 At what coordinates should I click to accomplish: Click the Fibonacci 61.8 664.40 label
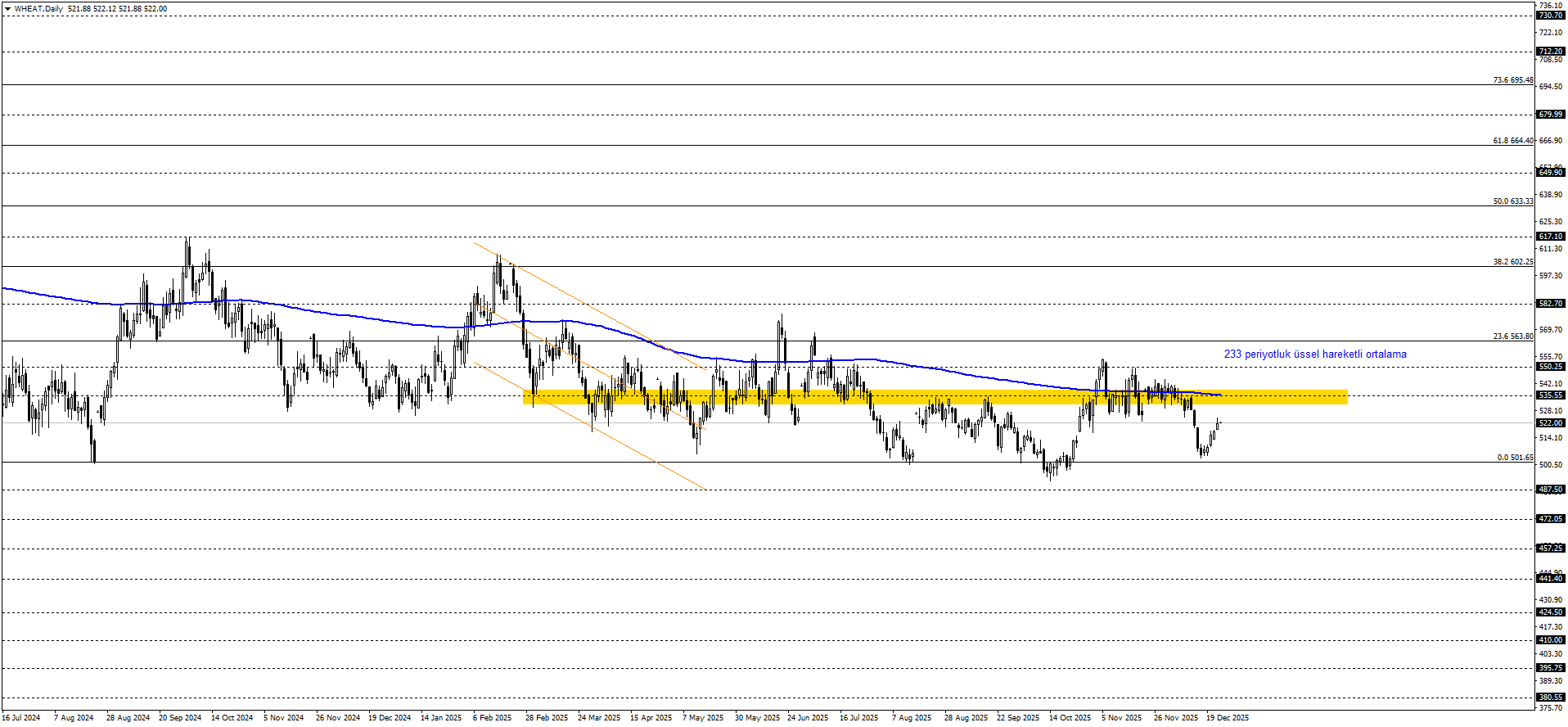[1512, 141]
